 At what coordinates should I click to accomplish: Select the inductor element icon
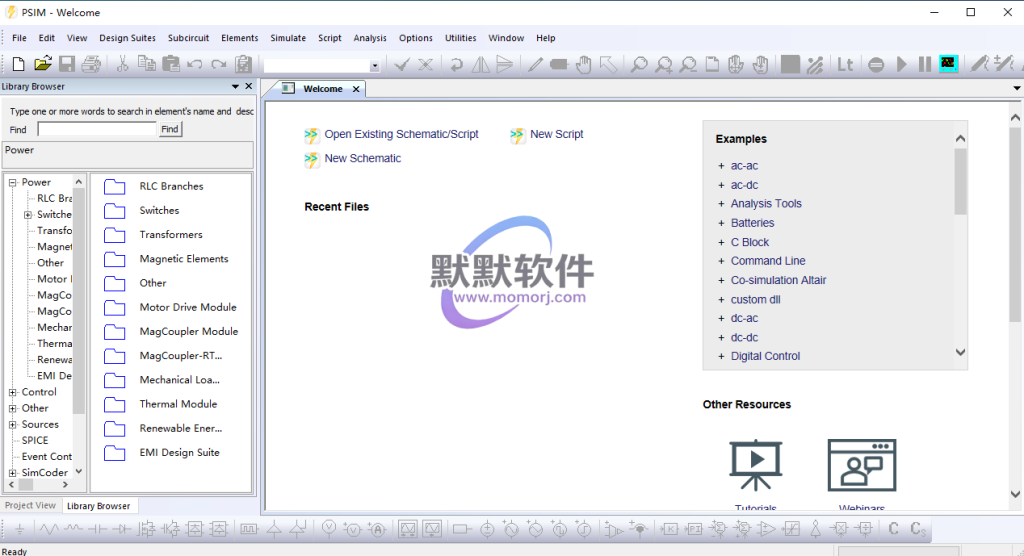coord(73,529)
